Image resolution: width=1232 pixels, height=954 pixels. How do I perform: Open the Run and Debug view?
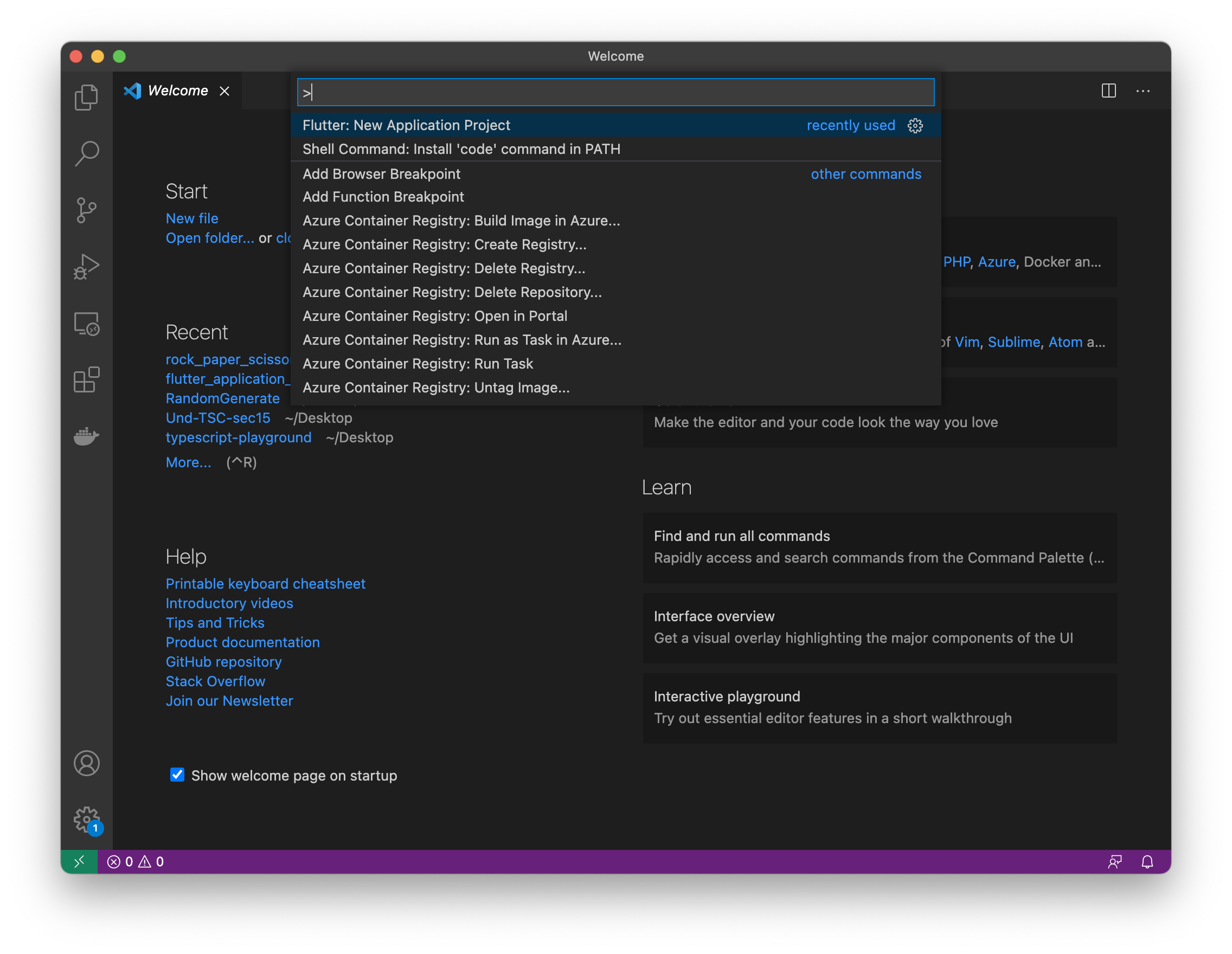(86, 267)
